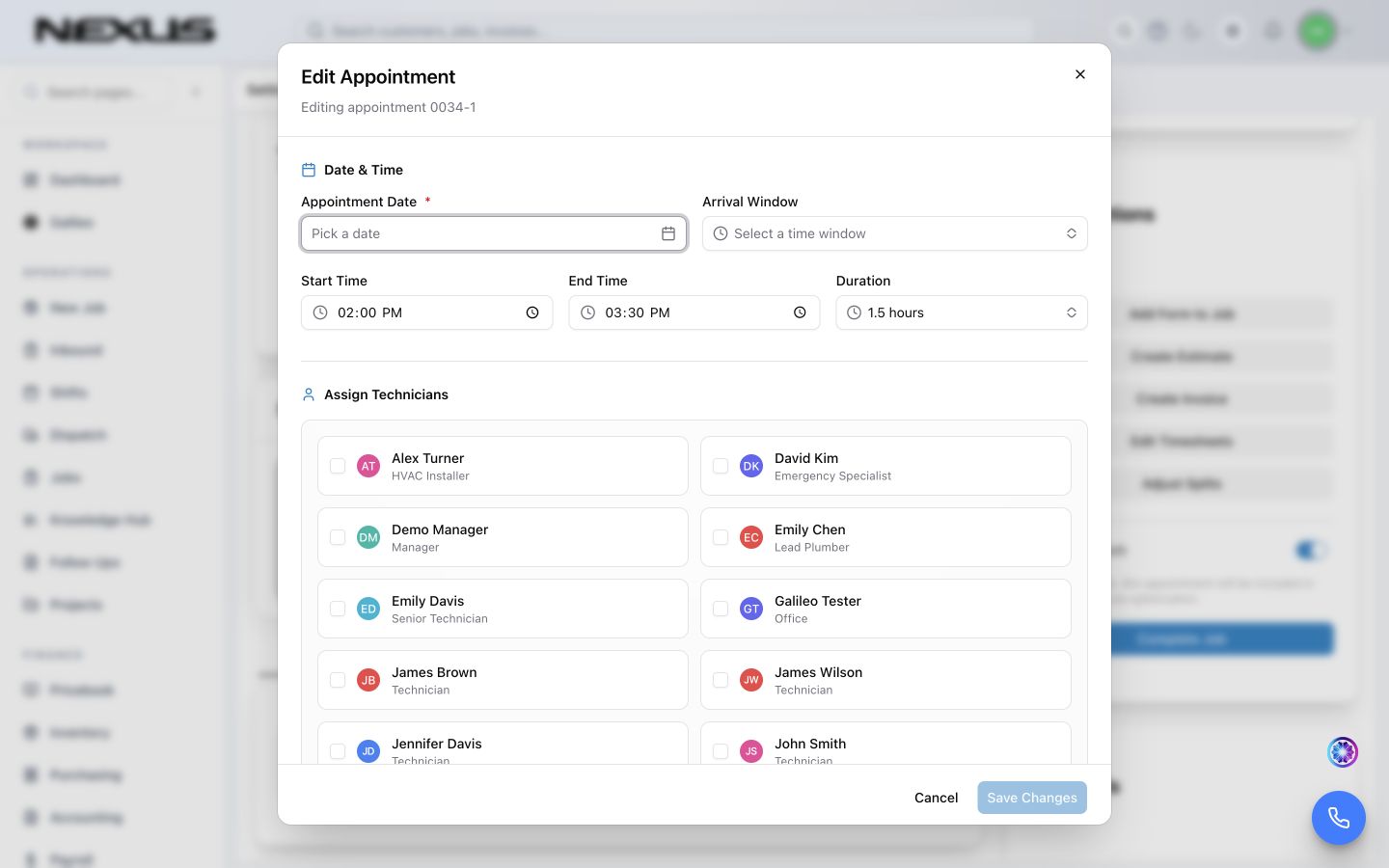The image size is (1389, 868).
Task: Click the End Time clock picker icon
Action: click(x=800, y=312)
